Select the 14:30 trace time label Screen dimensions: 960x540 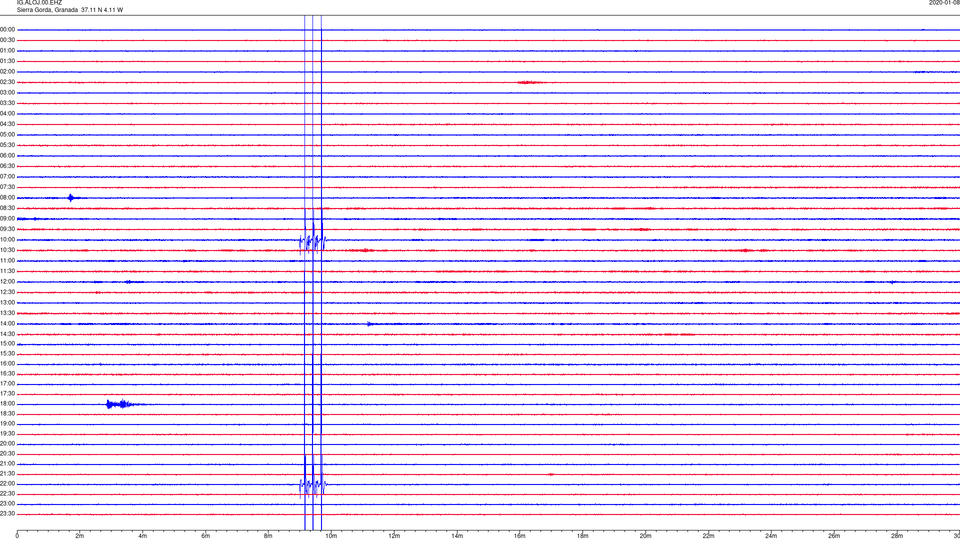click(x=7, y=334)
